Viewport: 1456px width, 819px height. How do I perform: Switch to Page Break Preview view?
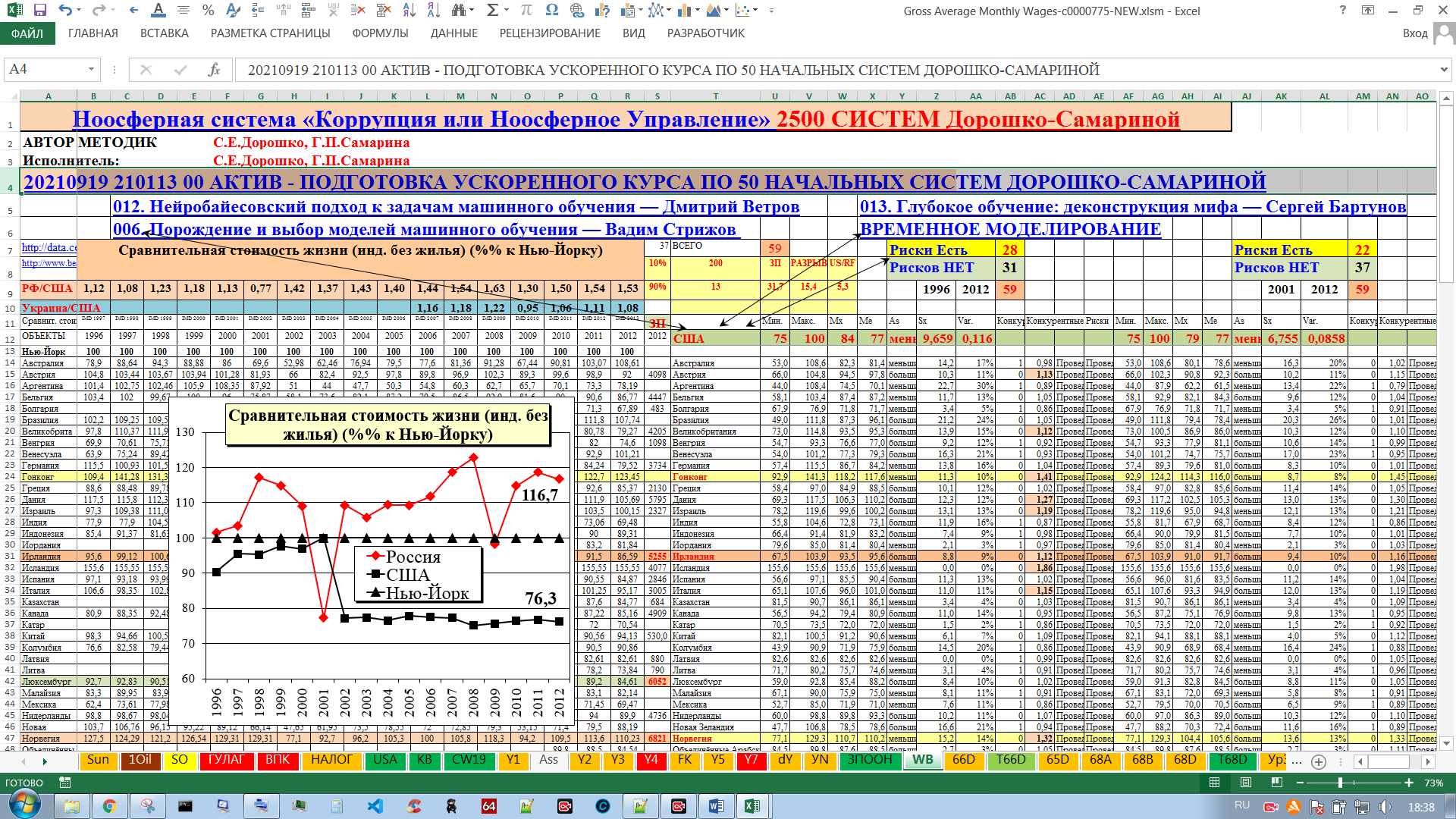(x=1277, y=783)
